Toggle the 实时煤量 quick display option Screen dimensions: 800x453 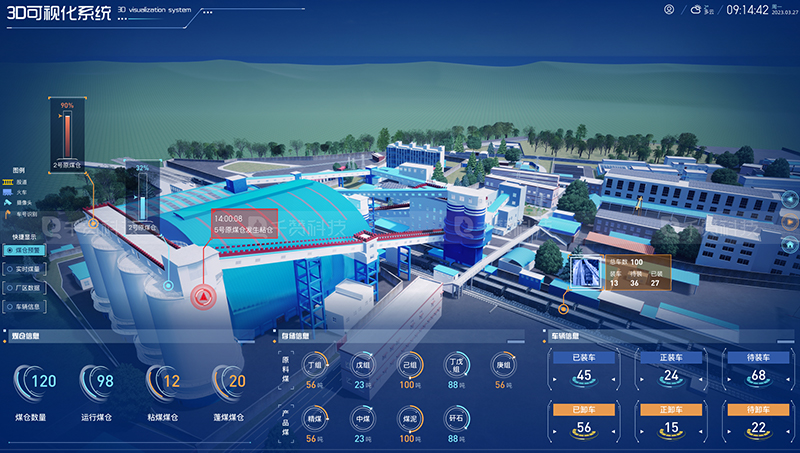(27, 270)
